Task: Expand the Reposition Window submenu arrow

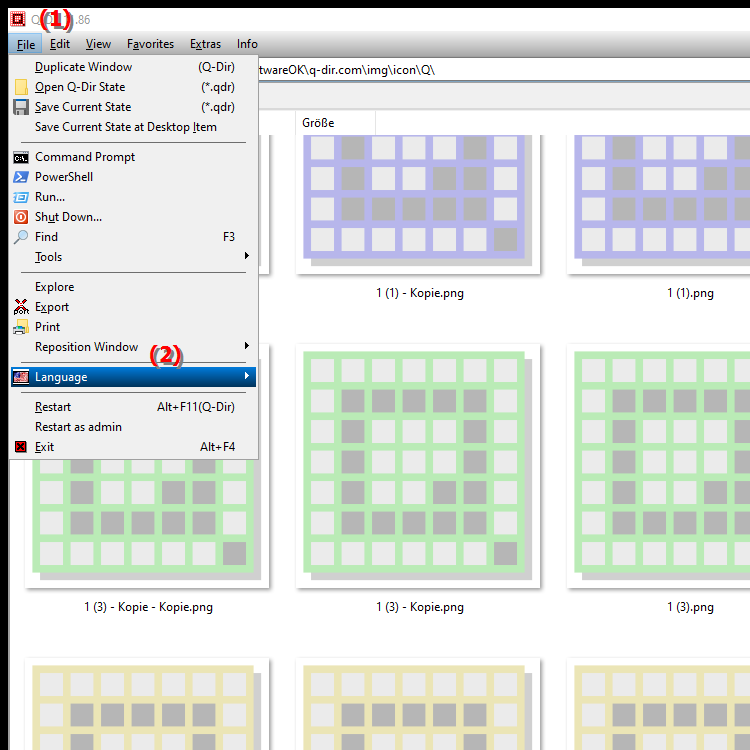Action: coord(247,346)
